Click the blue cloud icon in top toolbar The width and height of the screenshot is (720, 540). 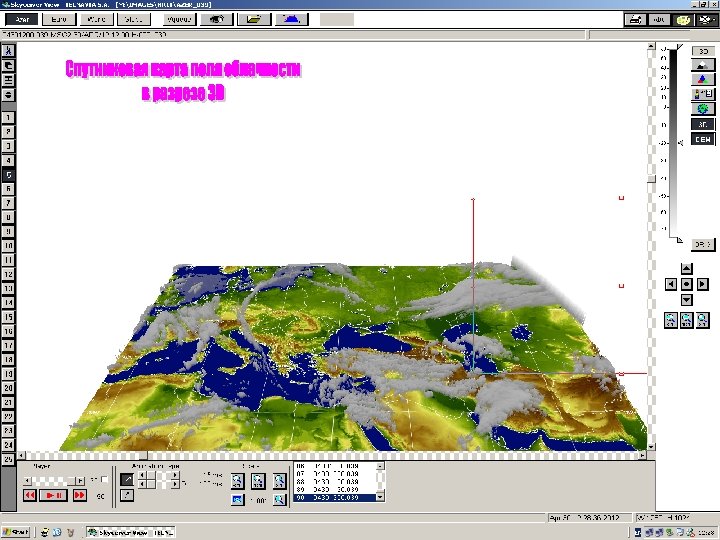(292, 19)
